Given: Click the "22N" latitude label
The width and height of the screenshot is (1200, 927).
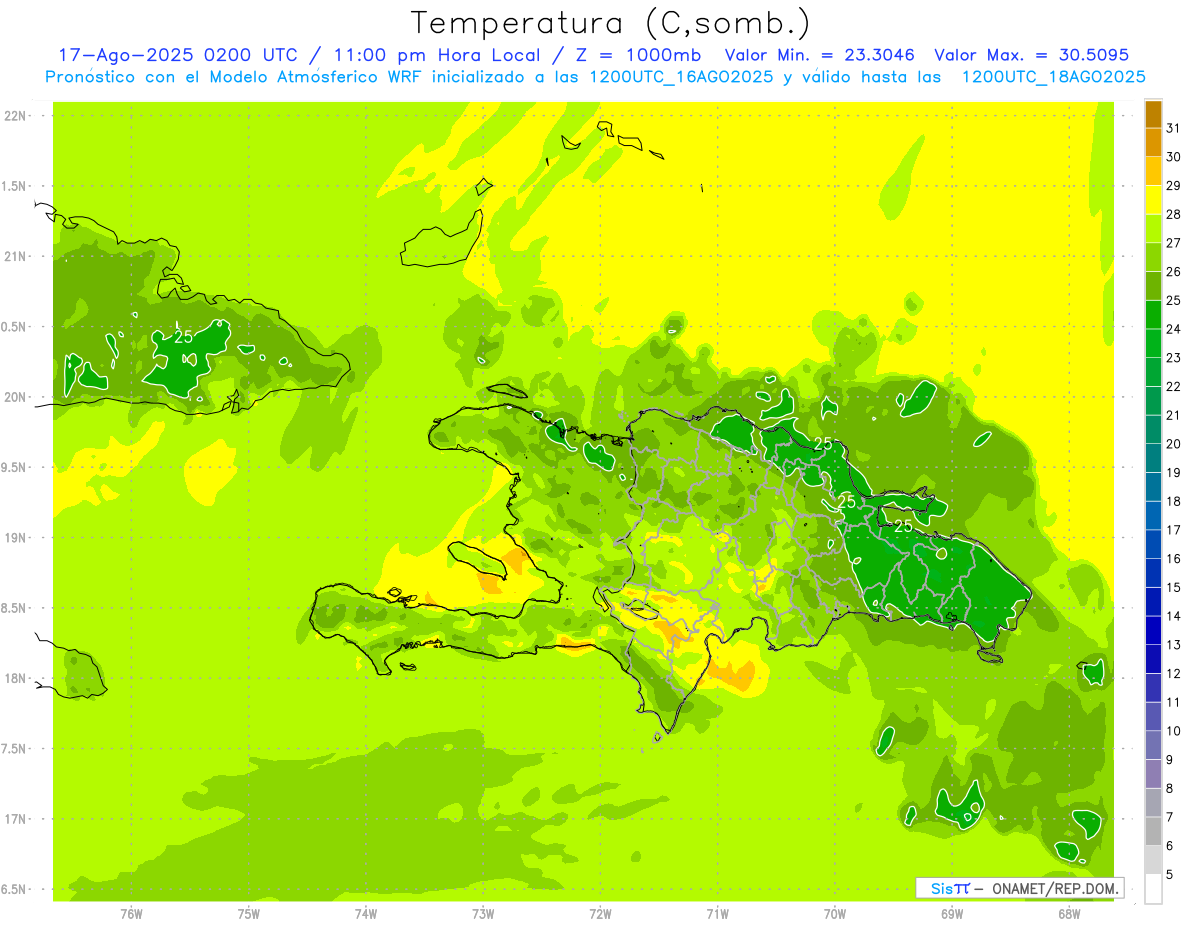Looking at the screenshot, I should pos(15,116).
